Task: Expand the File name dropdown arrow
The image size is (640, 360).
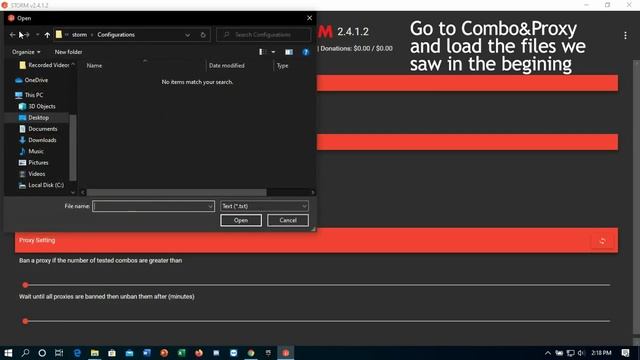Action: [211, 206]
